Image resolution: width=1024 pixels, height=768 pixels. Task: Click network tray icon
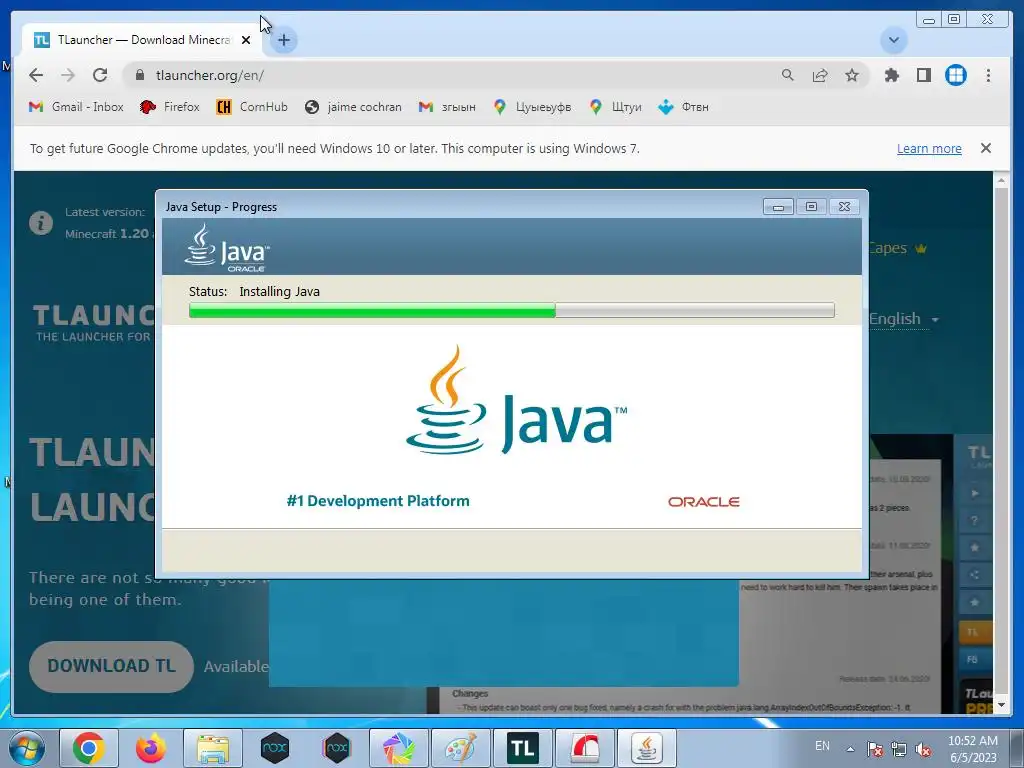coord(899,749)
